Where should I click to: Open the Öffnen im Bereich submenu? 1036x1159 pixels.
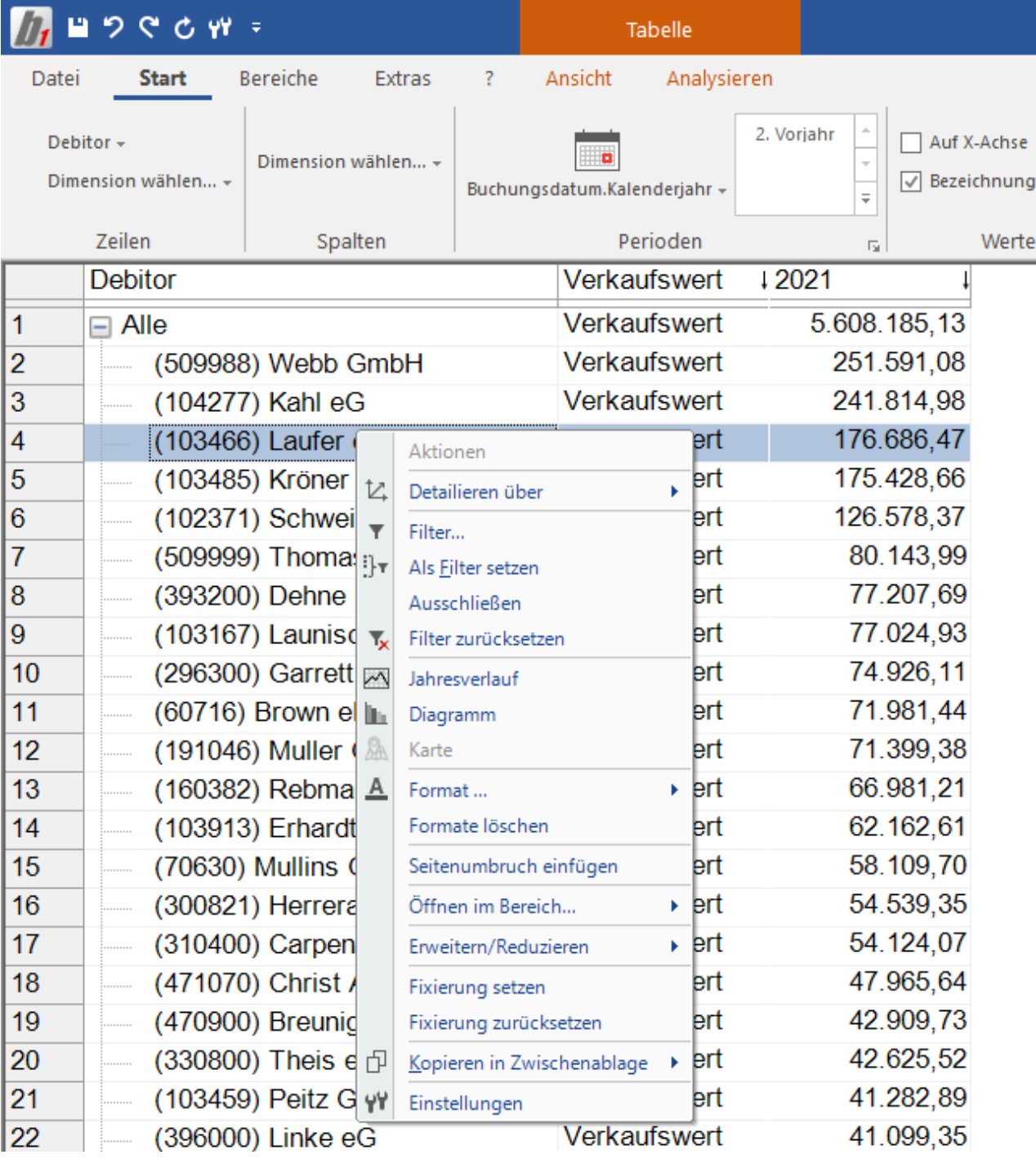point(674,906)
